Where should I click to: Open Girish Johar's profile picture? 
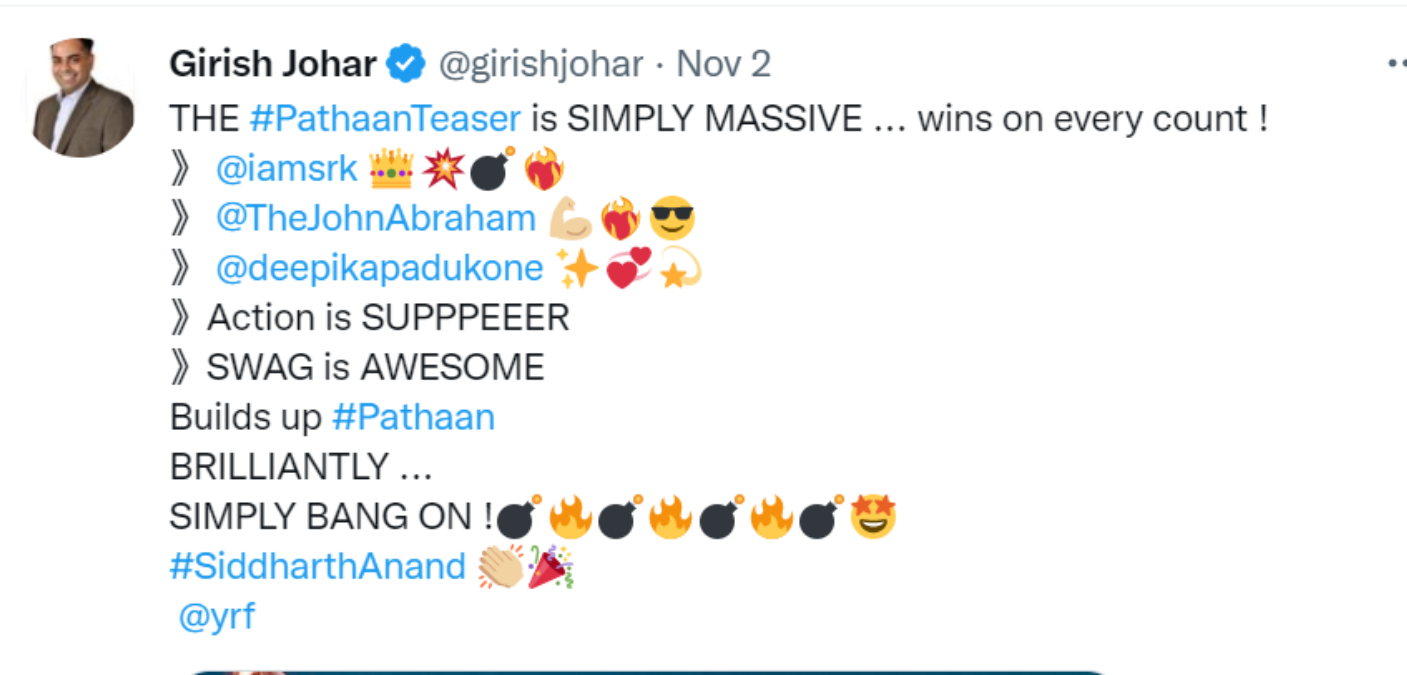coord(82,98)
